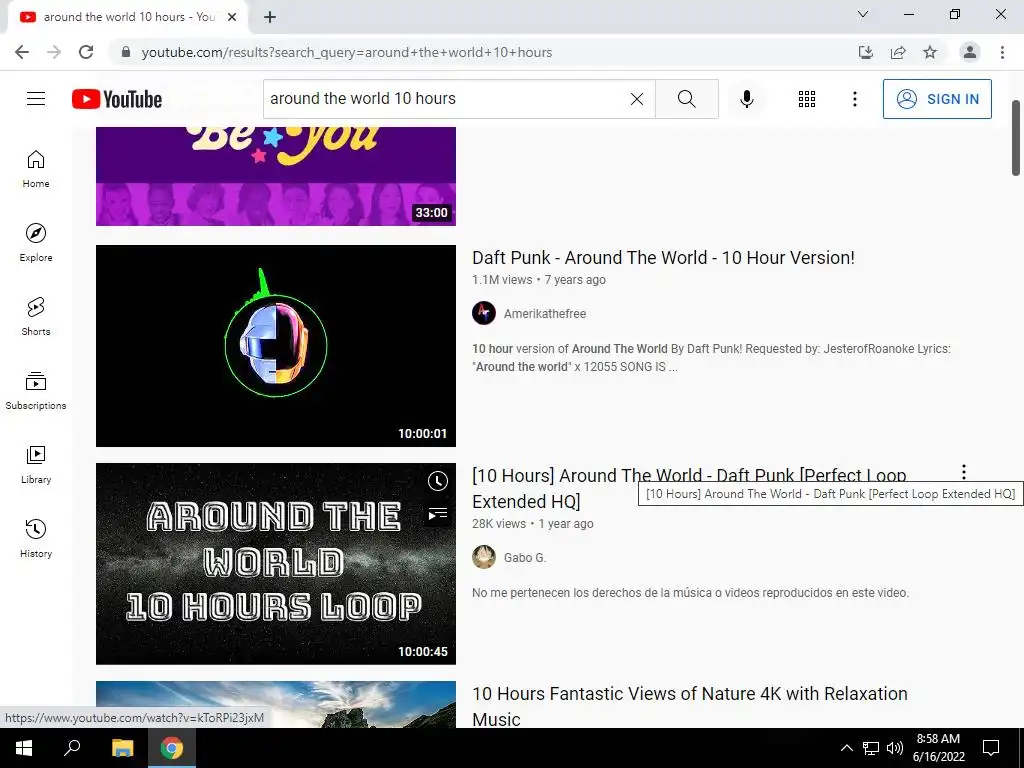
Task: Add 10 Hours Loop video to Watch later
Action: pos(438,481)
